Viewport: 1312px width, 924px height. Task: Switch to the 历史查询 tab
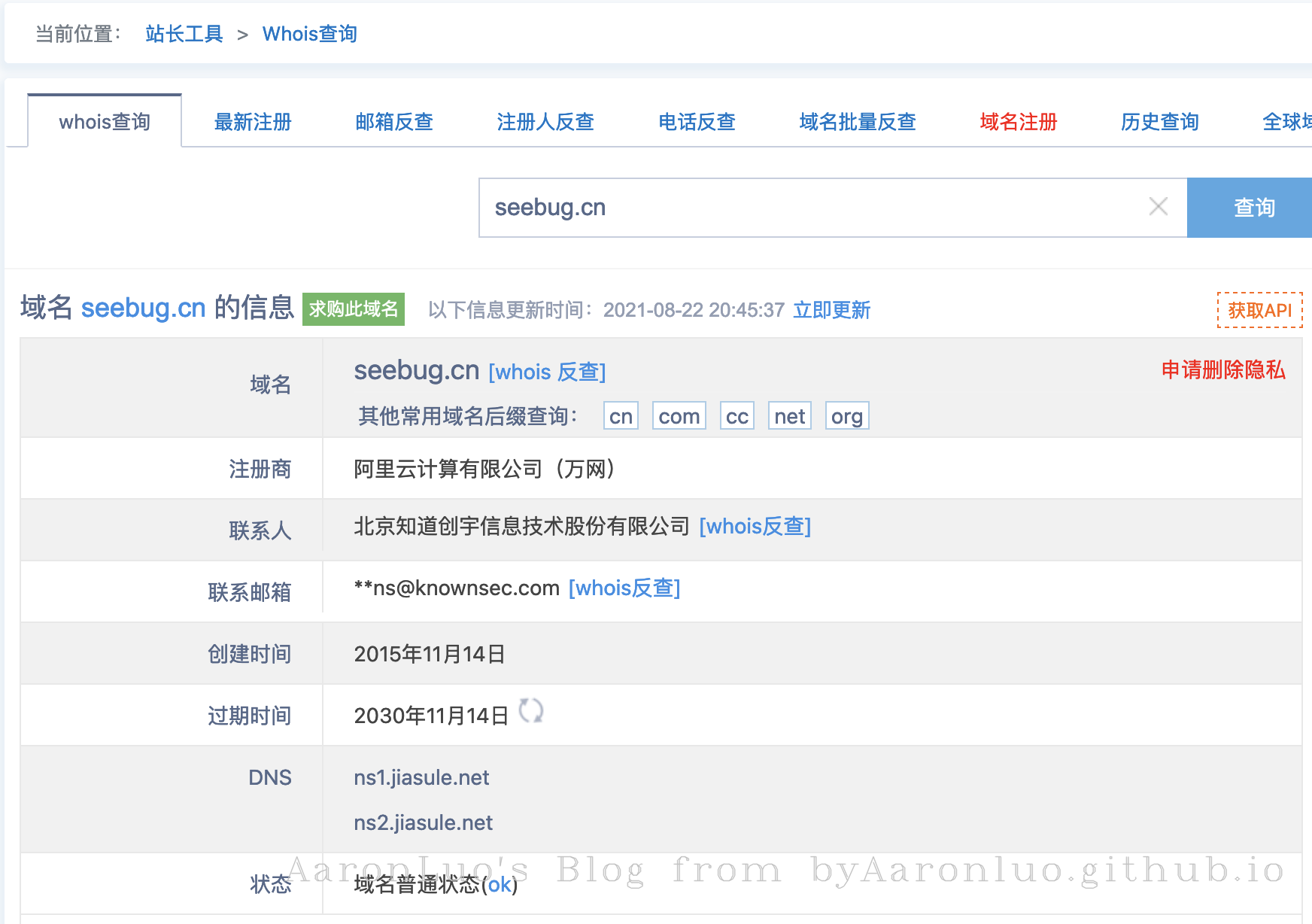coord(1159,122)
